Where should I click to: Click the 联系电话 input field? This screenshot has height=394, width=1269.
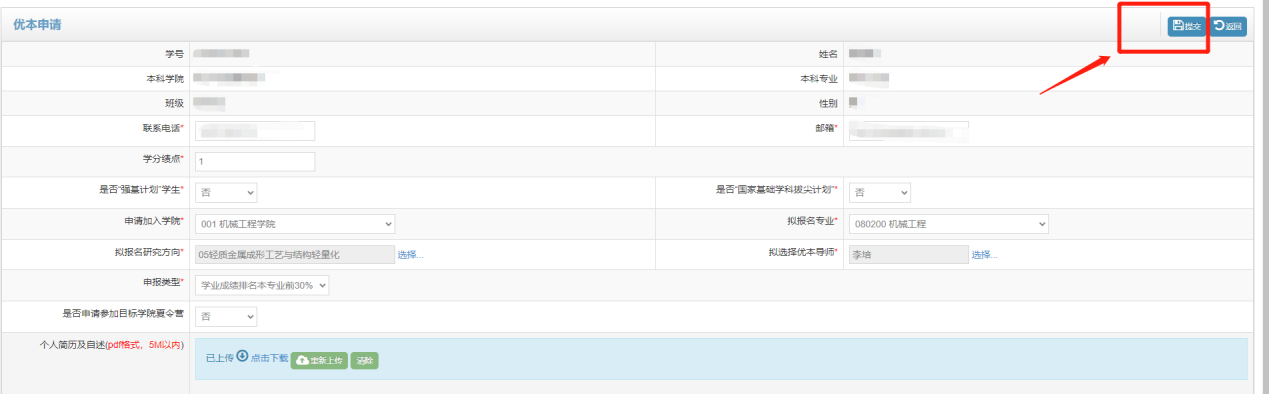(254, 131)
